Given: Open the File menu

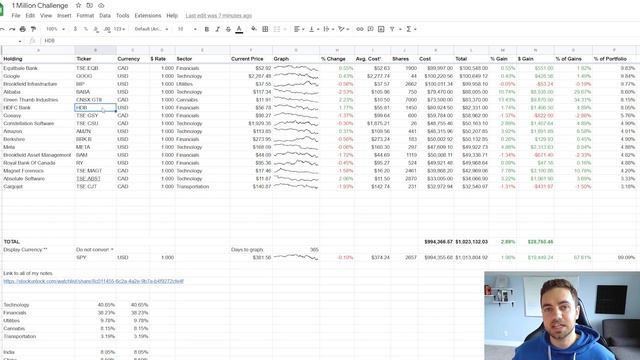Looking at the screenshot, I should [16, 16].
